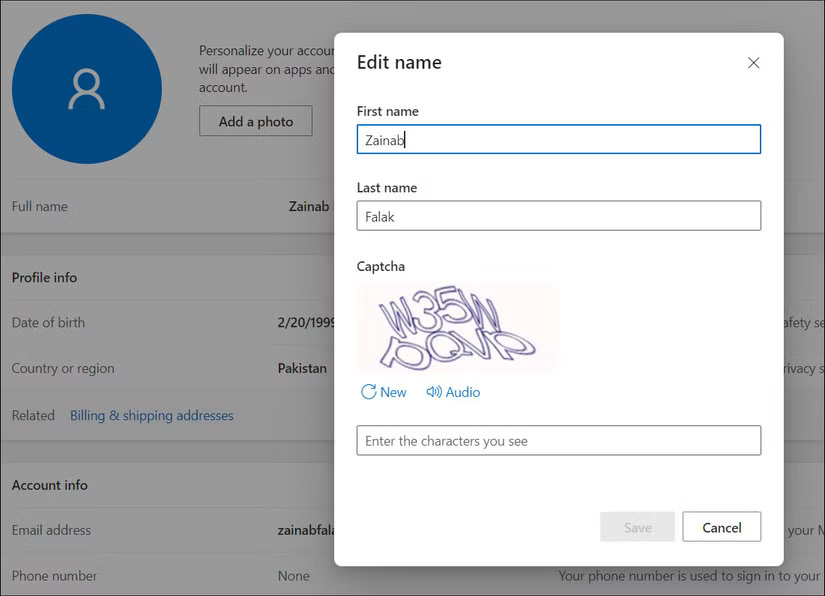Open Billing & shipping addresses link
The height and width of the screenshot is (596, 825).
click(x=151, y=415)
